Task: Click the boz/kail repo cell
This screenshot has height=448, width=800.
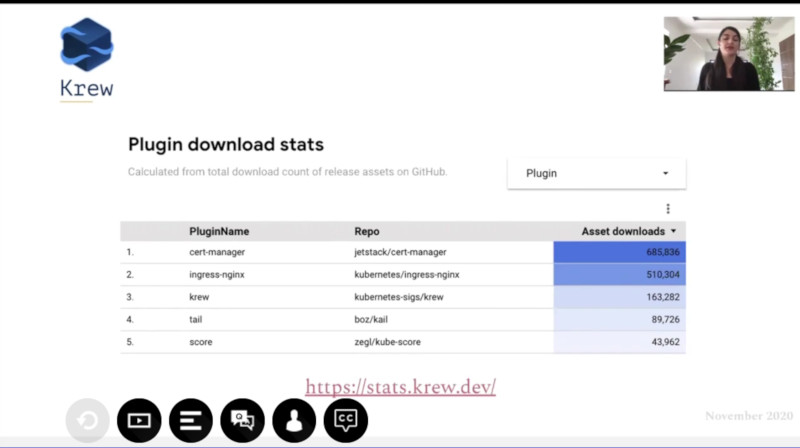Action: [371, 319]
